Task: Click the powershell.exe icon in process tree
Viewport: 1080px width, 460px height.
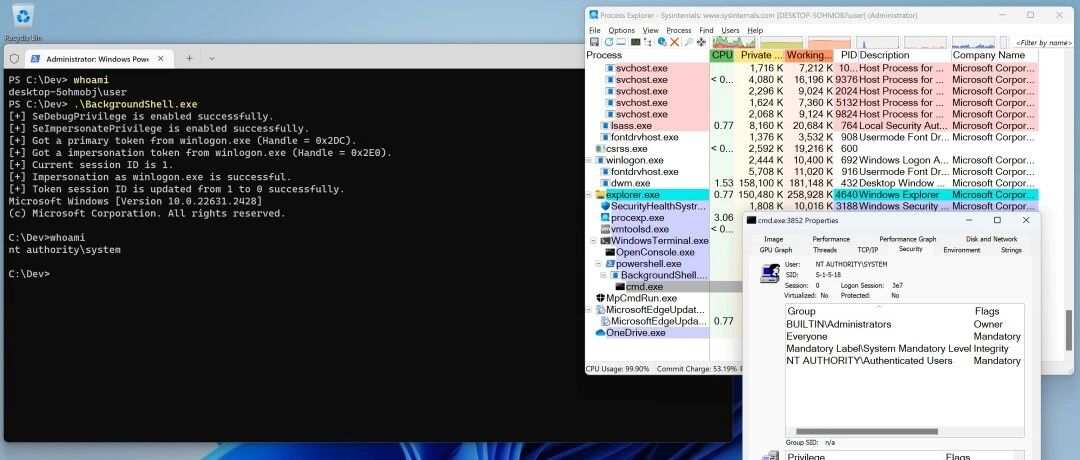Action: (x=610, y=264)
